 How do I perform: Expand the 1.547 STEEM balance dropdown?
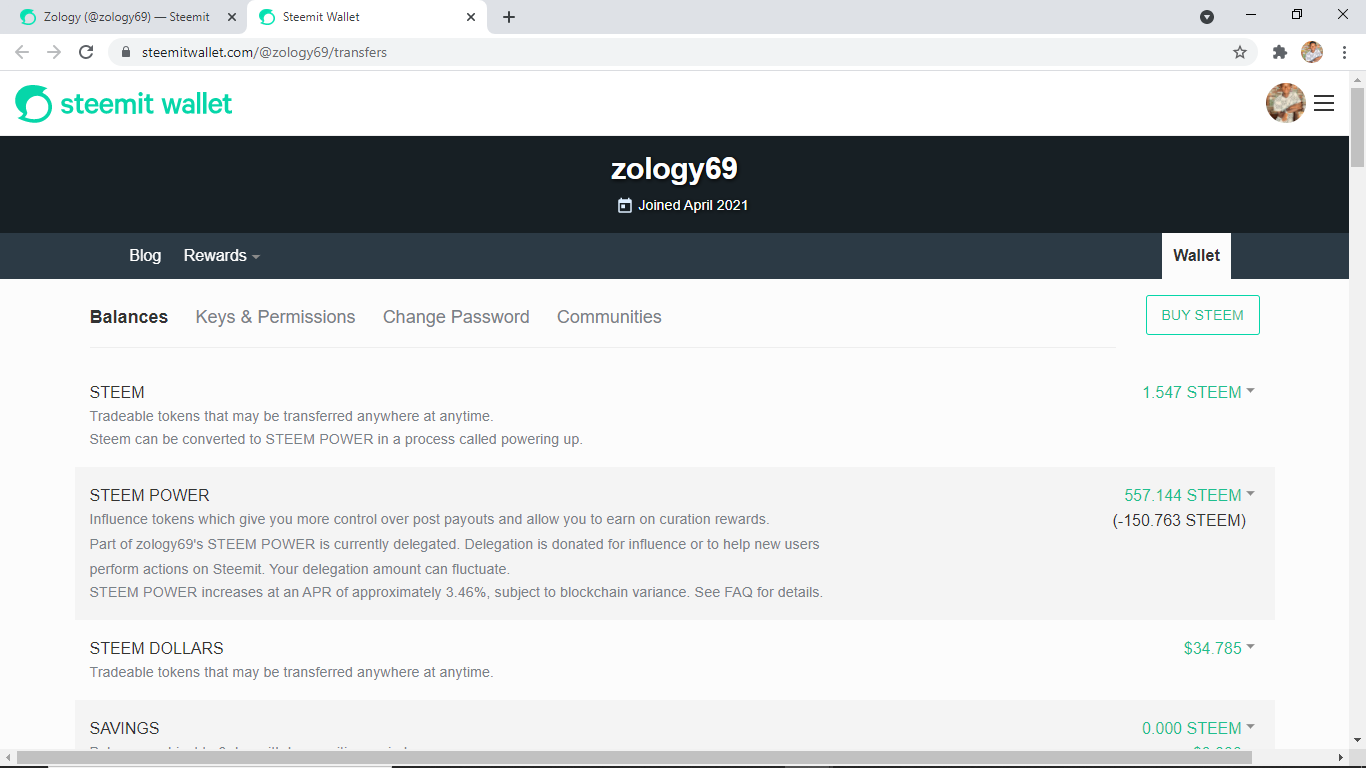coord(1198,392)
